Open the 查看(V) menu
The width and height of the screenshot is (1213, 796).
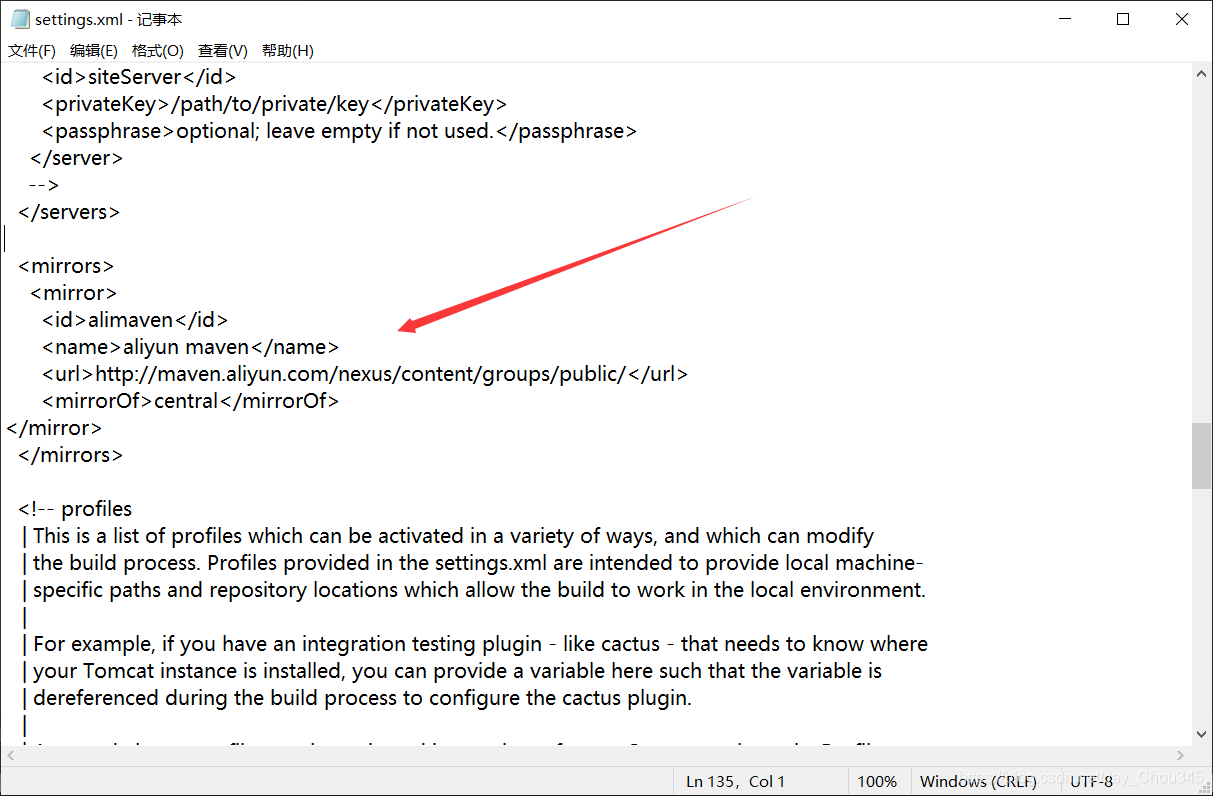tap(223, 50)
